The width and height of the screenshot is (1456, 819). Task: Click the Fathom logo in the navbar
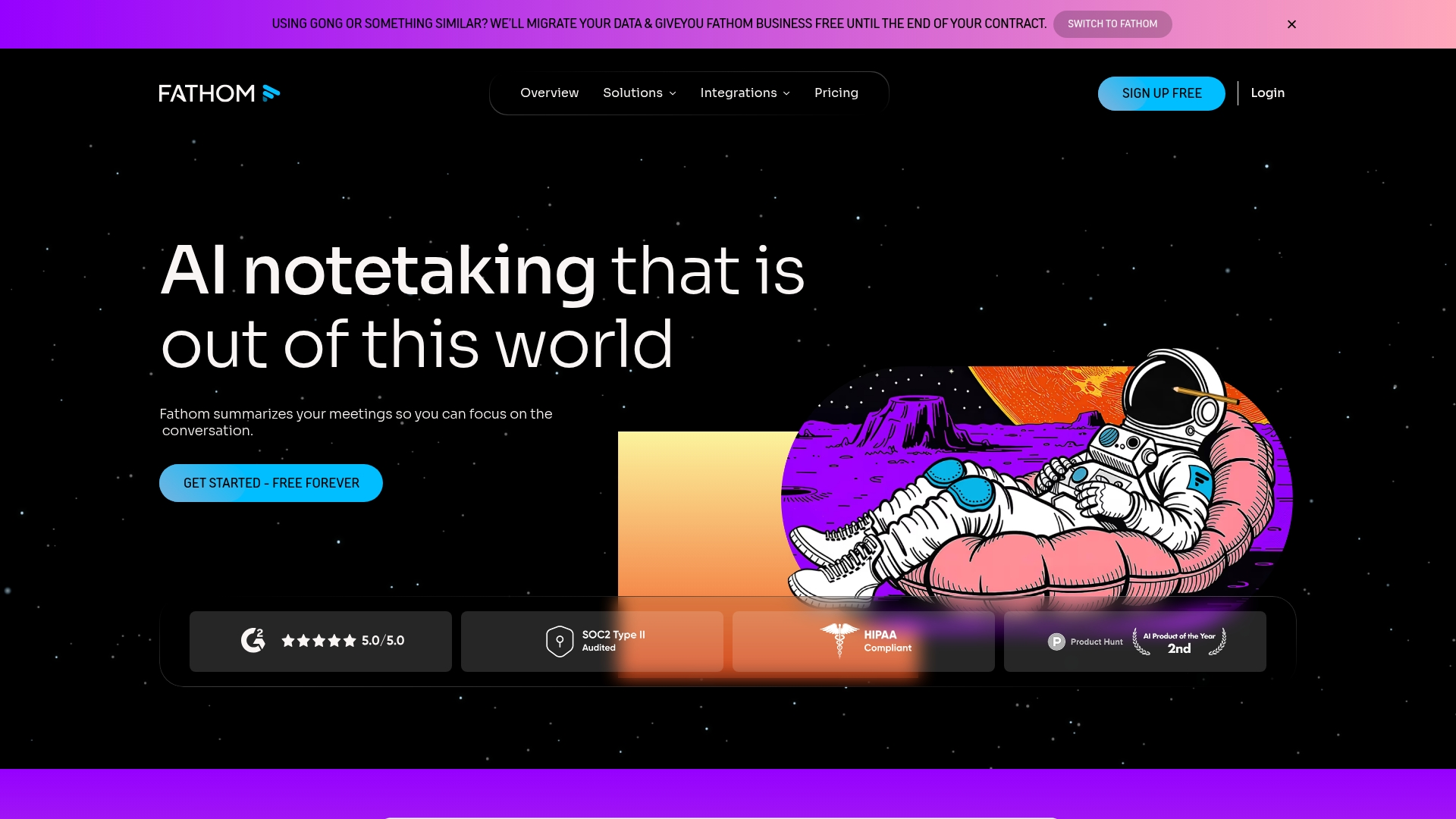coord(219,93)
